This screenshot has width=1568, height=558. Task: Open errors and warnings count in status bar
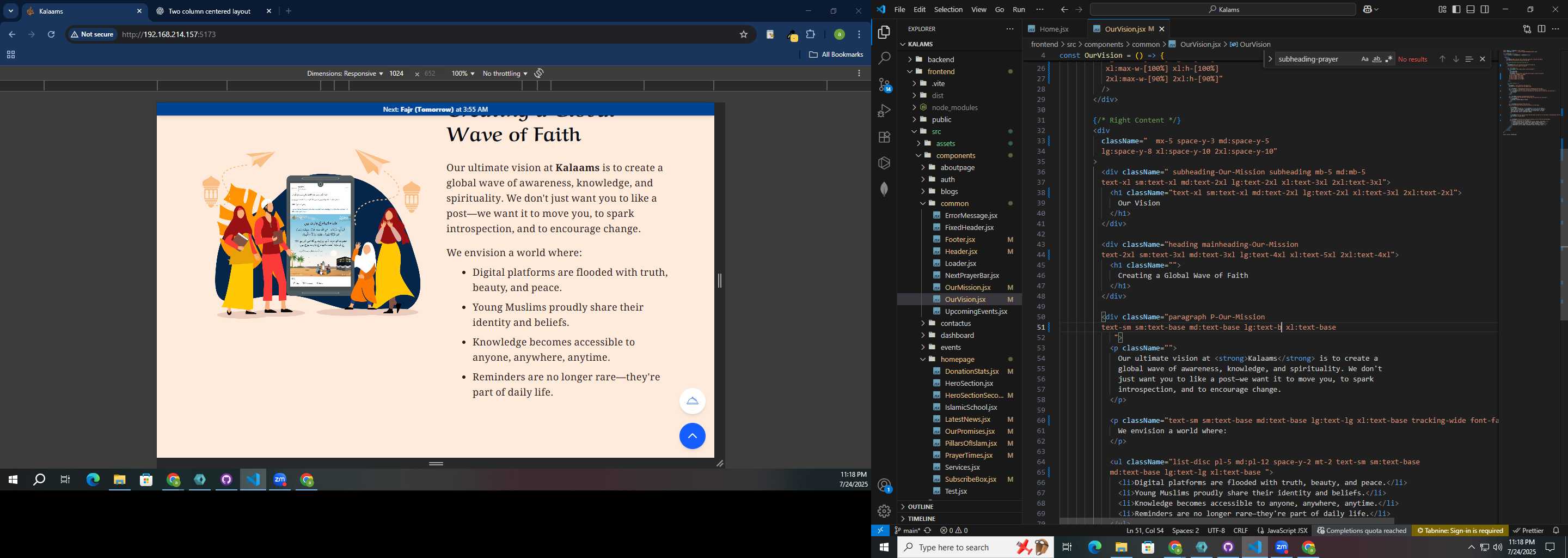coord(954,531)
